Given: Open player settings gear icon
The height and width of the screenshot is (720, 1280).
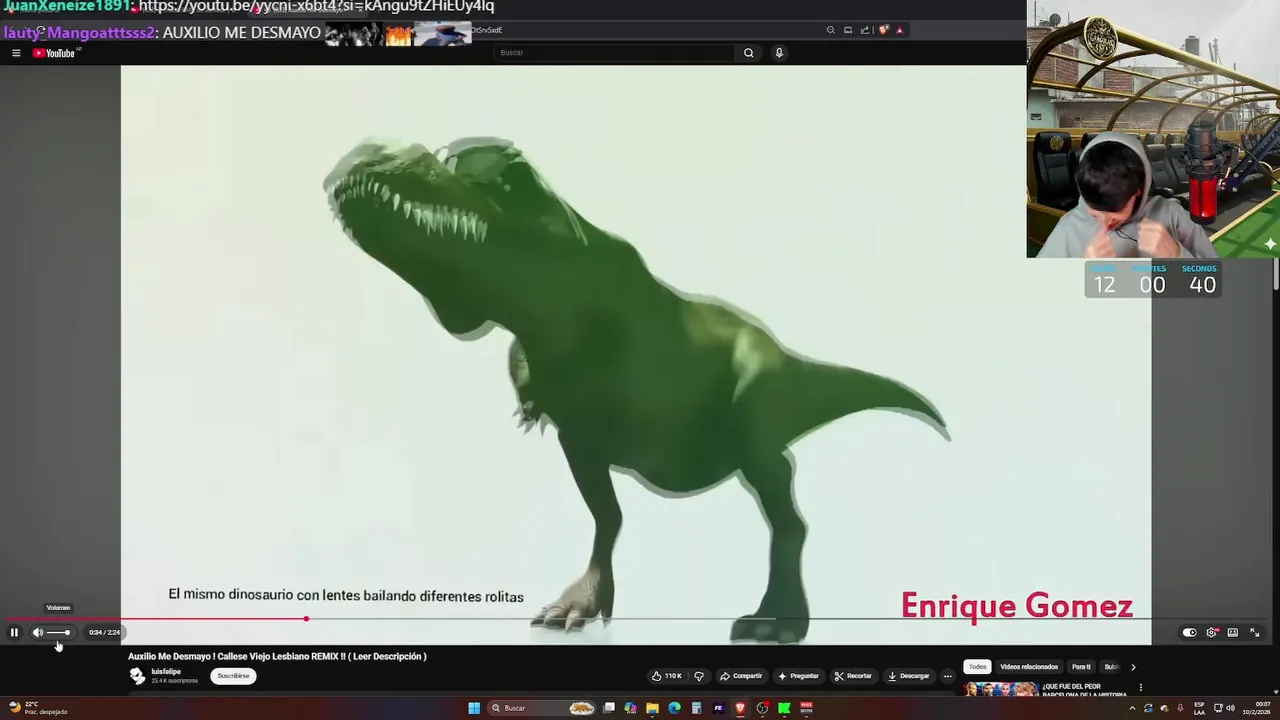Looking at the screenshot, I should (x=1211, y=632).
